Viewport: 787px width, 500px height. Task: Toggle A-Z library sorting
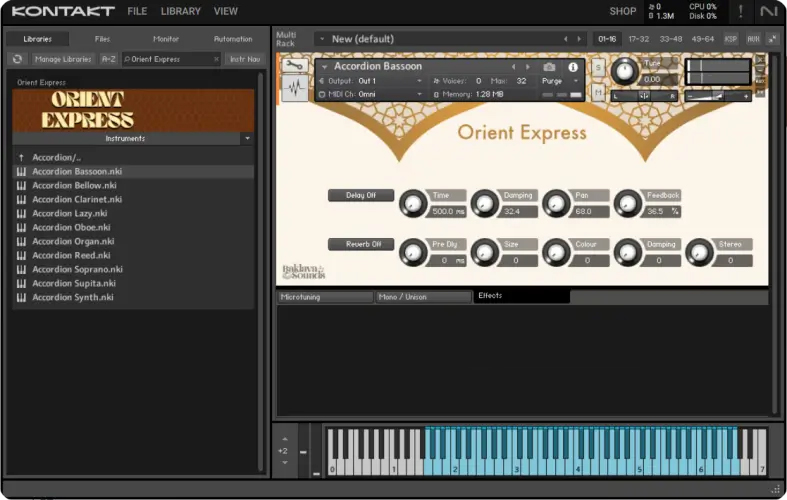108,59
